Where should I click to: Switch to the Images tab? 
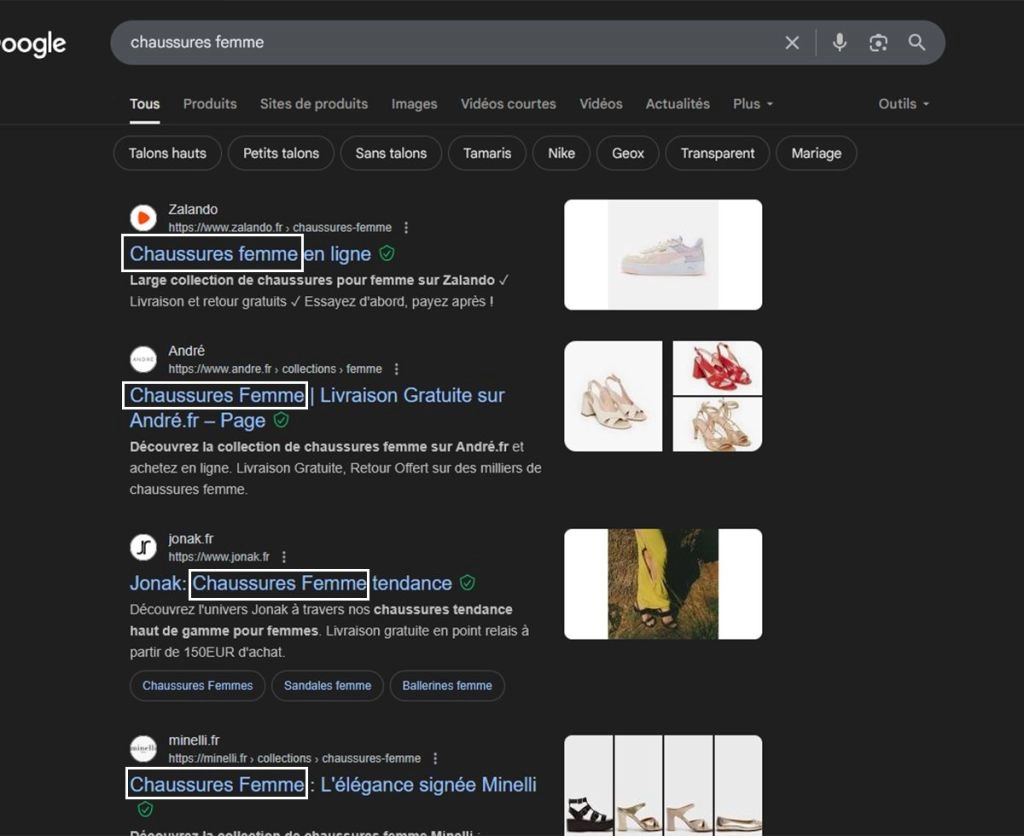[x=414, y=104]
